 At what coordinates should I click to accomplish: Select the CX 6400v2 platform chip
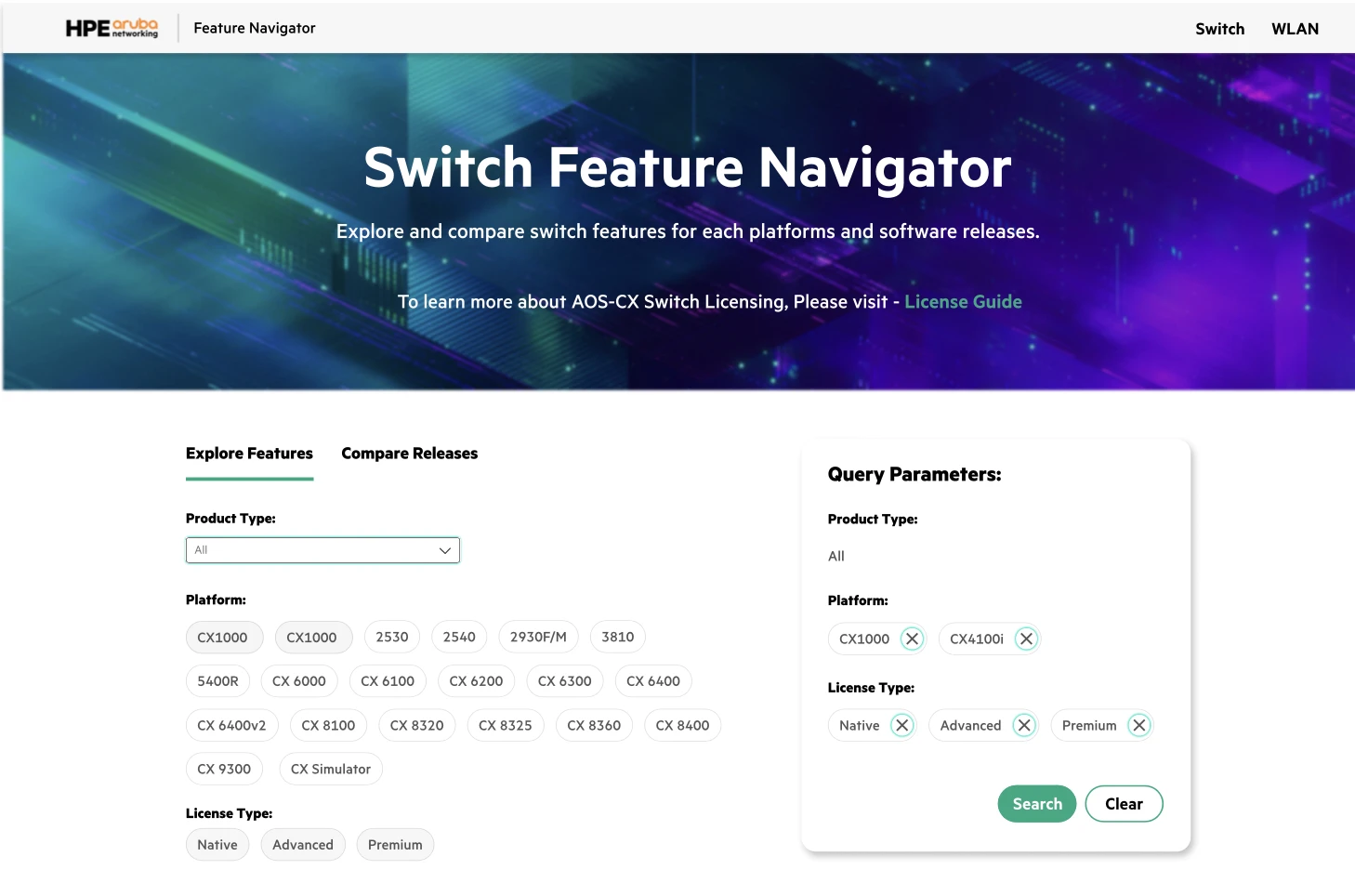231,725
